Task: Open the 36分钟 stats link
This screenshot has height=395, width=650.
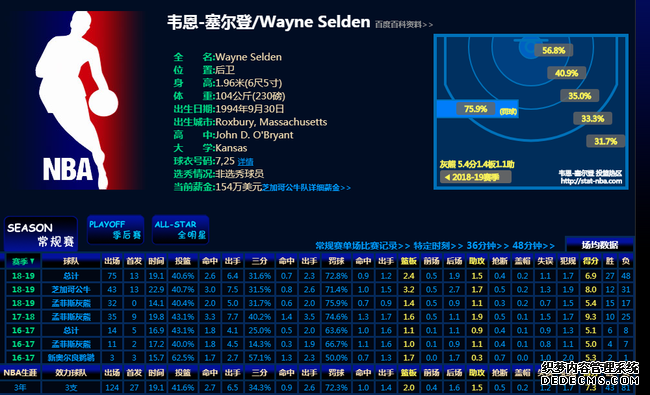Action: pyautogui.click(x=488, y=245)
